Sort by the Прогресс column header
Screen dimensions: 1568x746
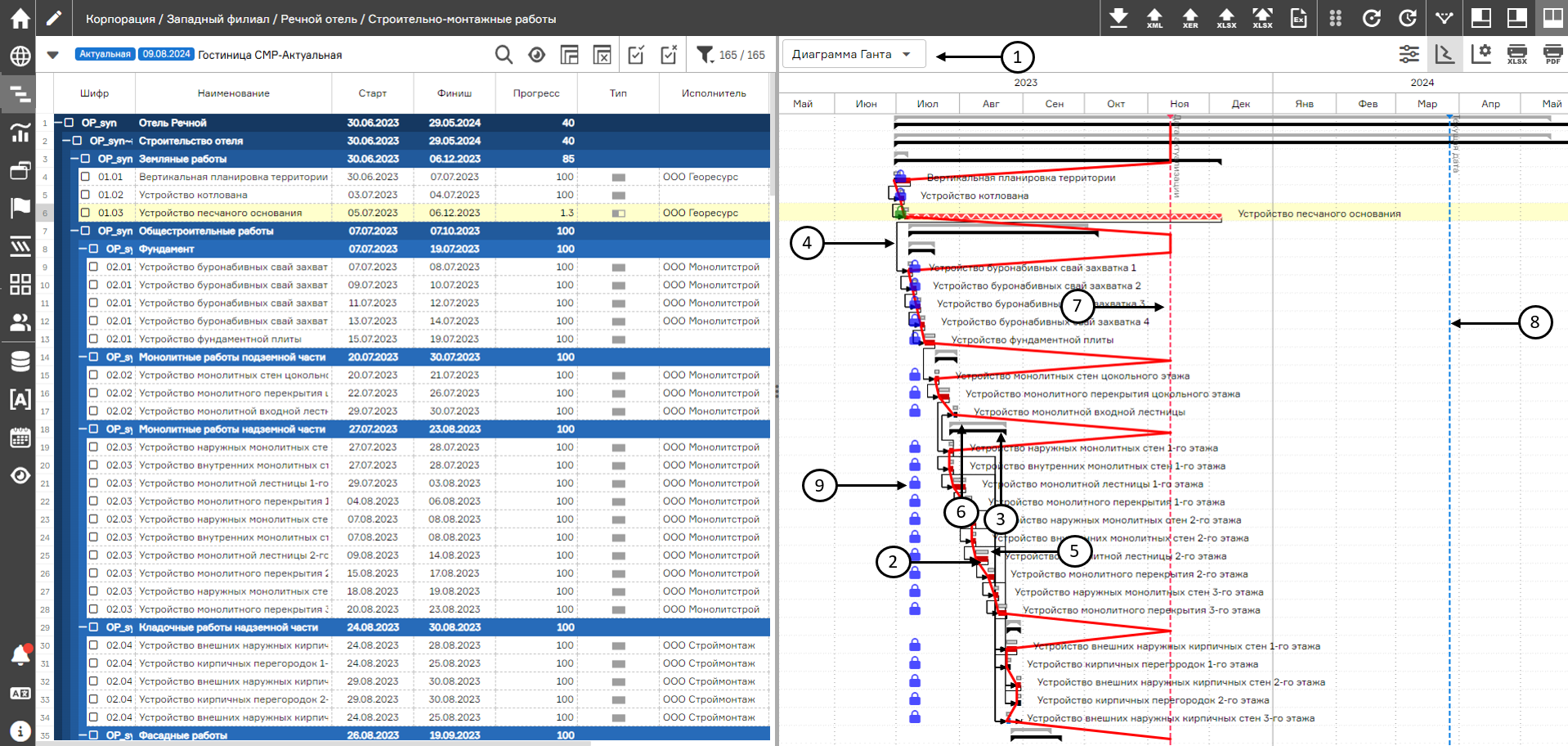(536, 93)
